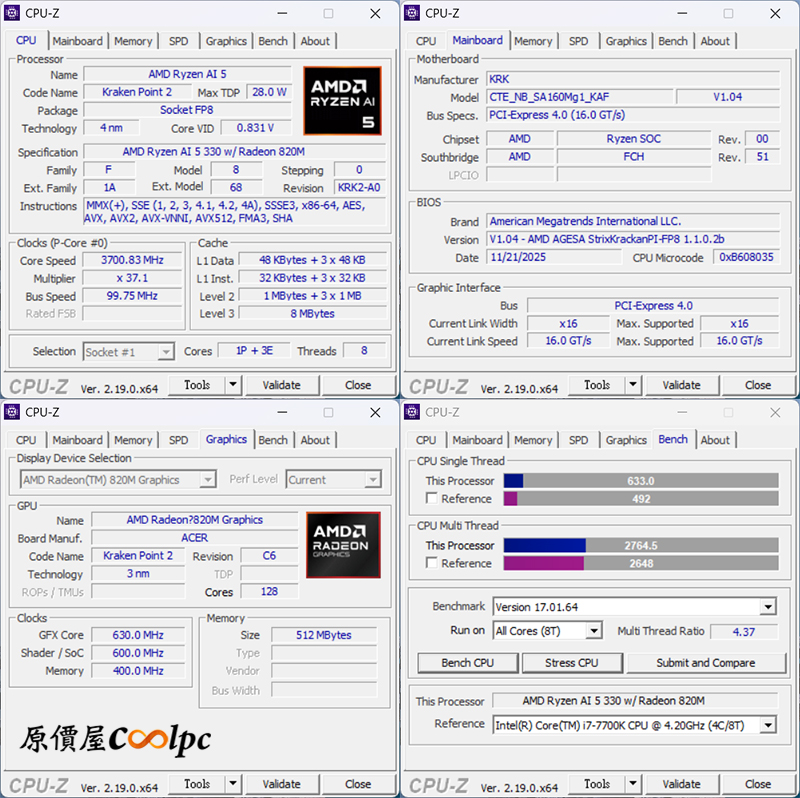Screen dimensions: 800x798
Task: Click the multi thread This Processor 2764.5 bar
Action: click(640, 546)
